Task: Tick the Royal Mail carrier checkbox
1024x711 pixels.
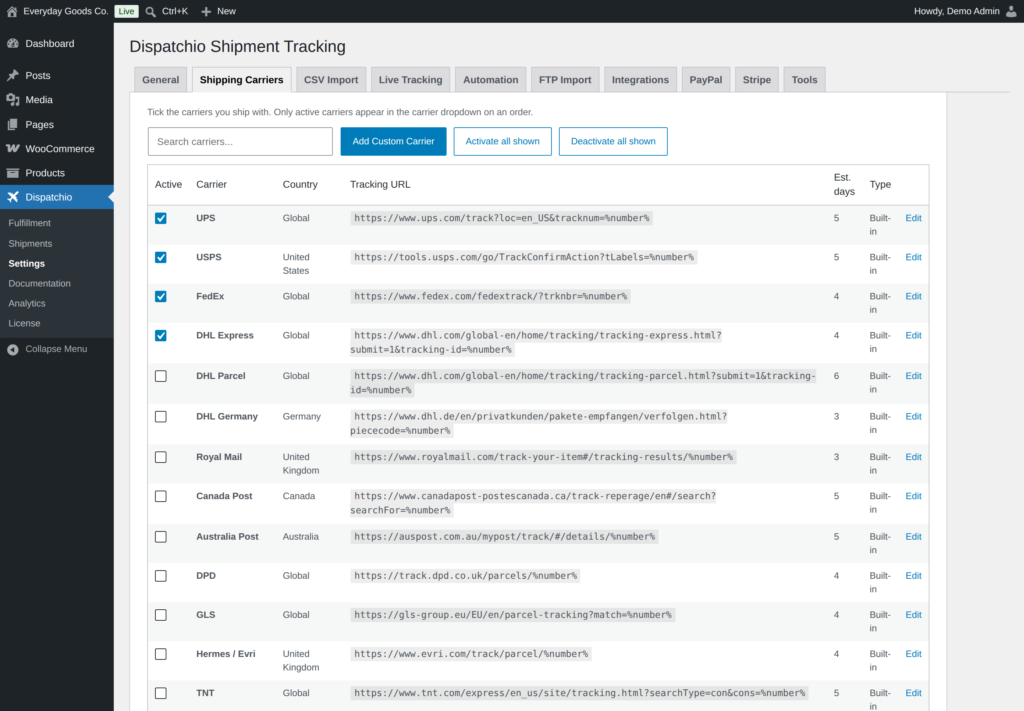Action: [x=161, y=457]
